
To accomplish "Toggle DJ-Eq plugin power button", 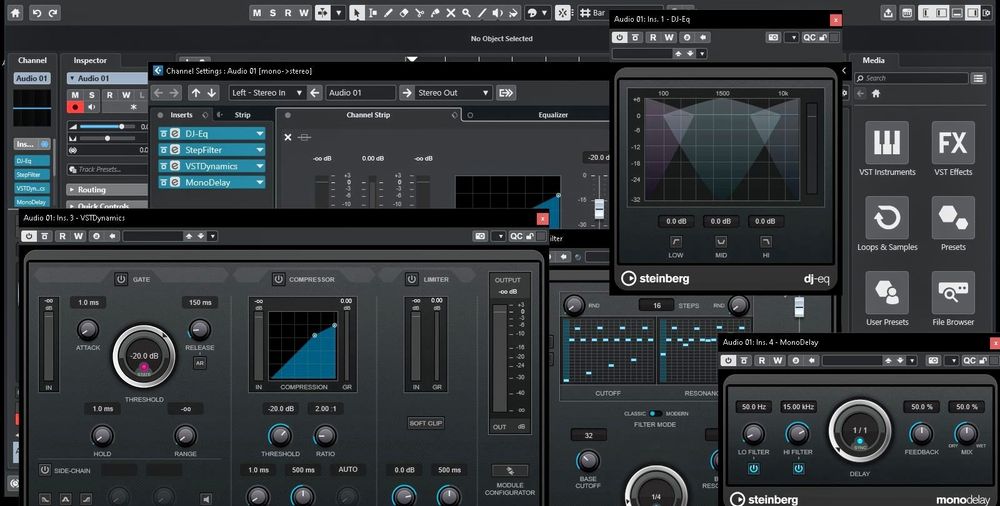I will 619,38.
